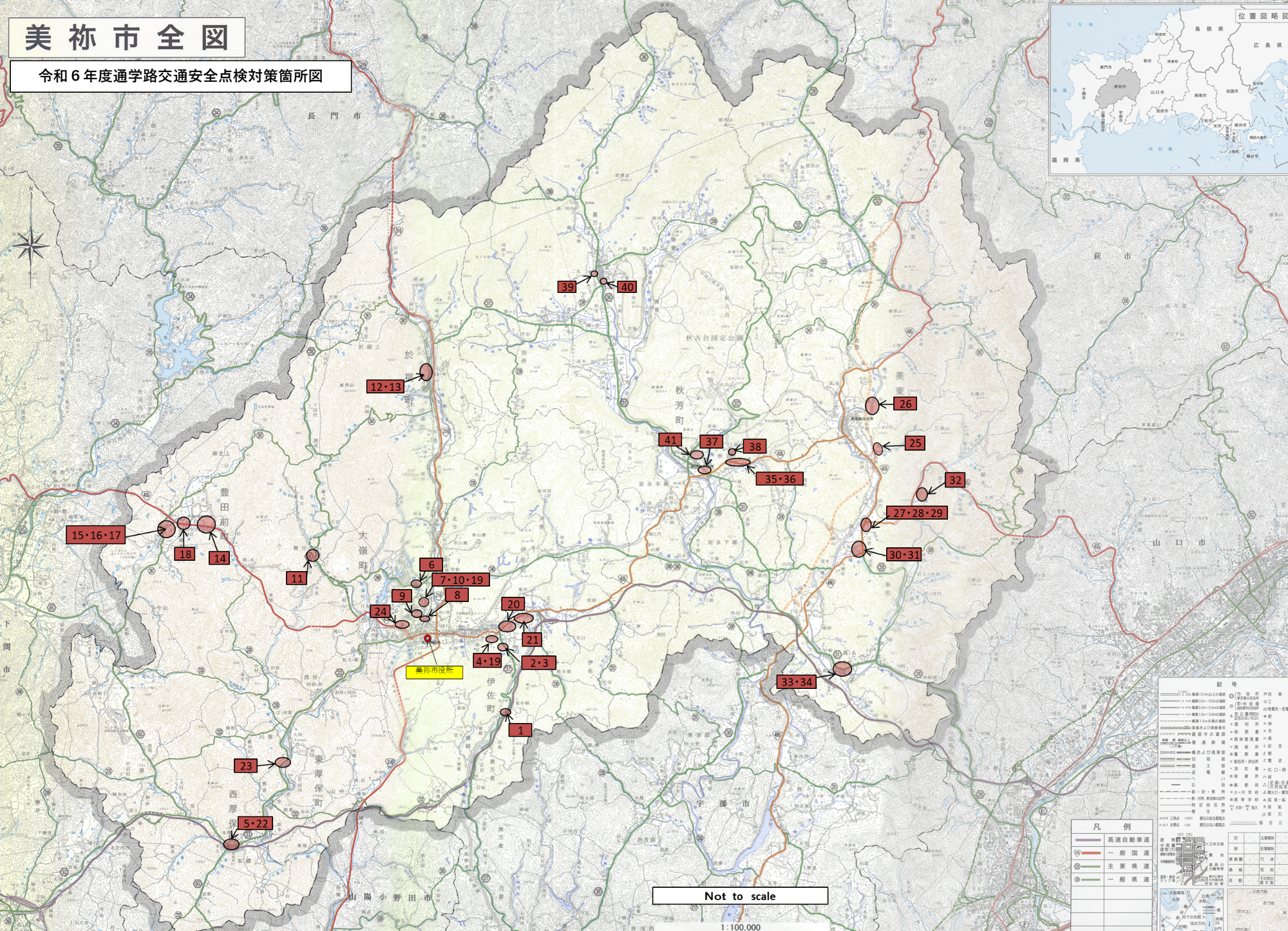1288x931 pixels.
Task: Select the 令和6年度通学路交通安全点検対策箇所図 subtitle
Action: pos(181,76)
